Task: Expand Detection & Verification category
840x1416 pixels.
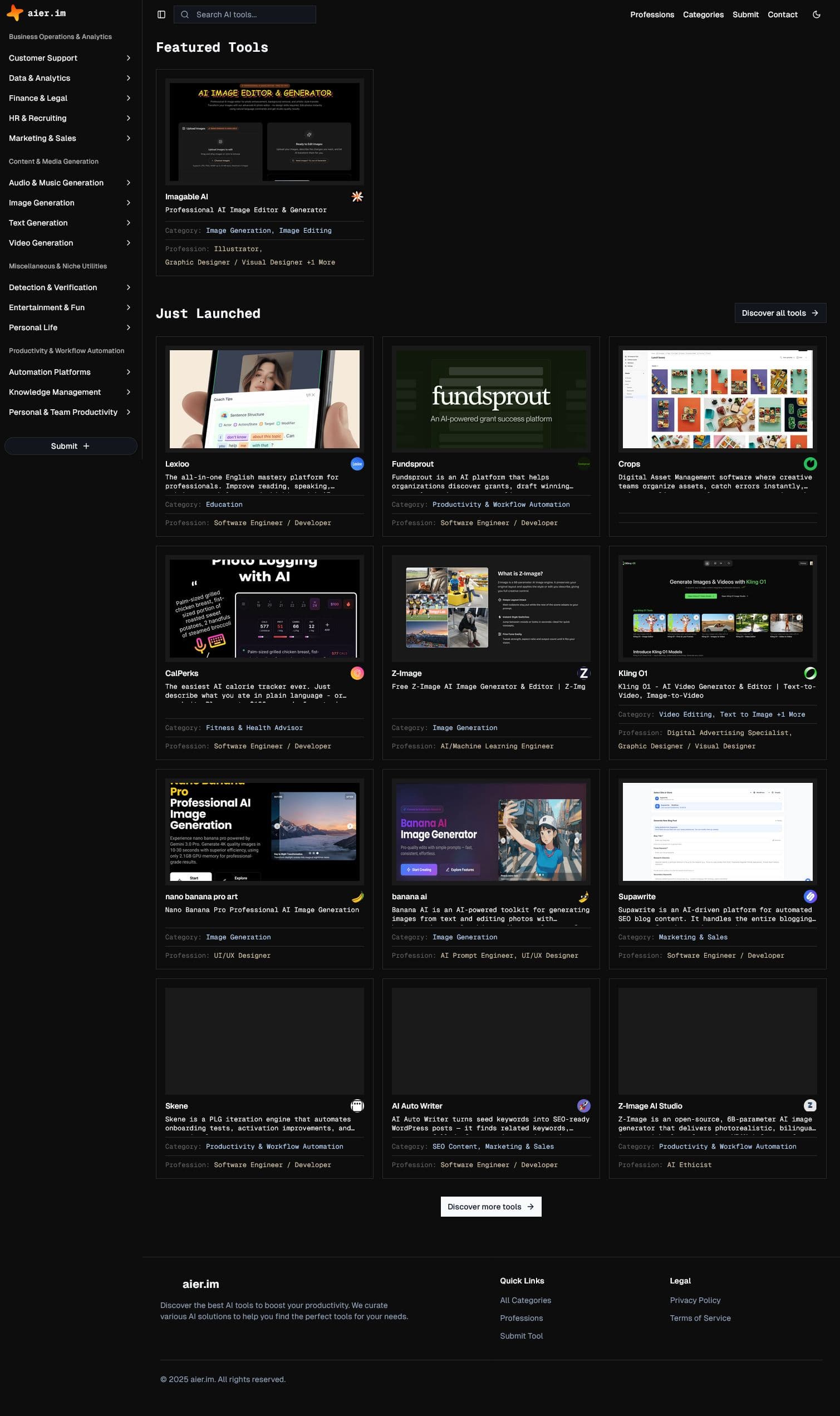Action: [x=70, y=288]
